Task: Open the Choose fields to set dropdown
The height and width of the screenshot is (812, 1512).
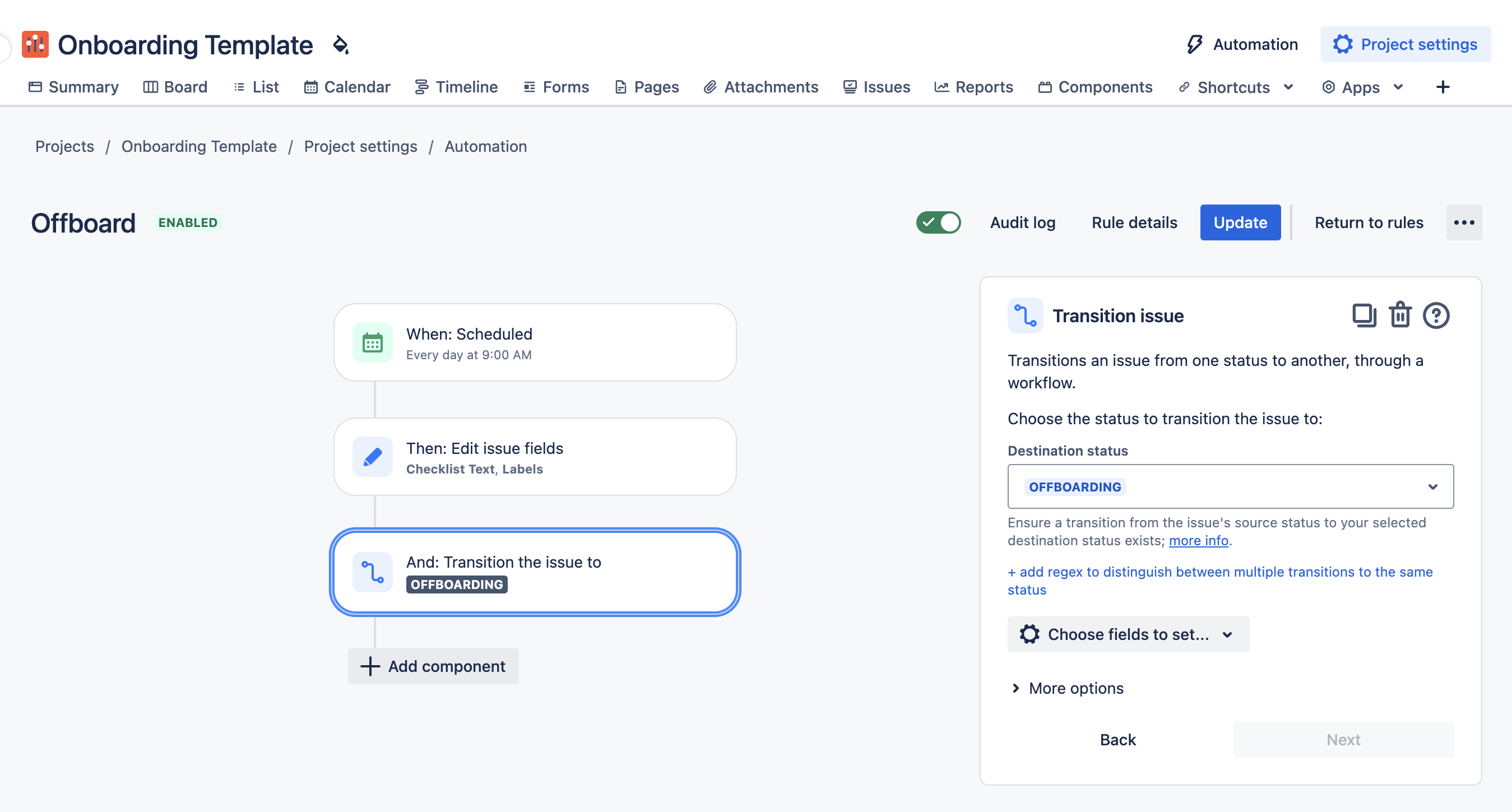Action: point(1128,634)
